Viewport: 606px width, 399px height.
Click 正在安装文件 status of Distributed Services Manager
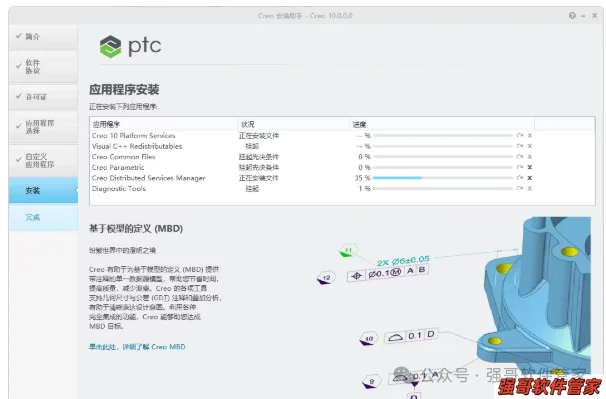pyautogui.click(x=259, y=178)
